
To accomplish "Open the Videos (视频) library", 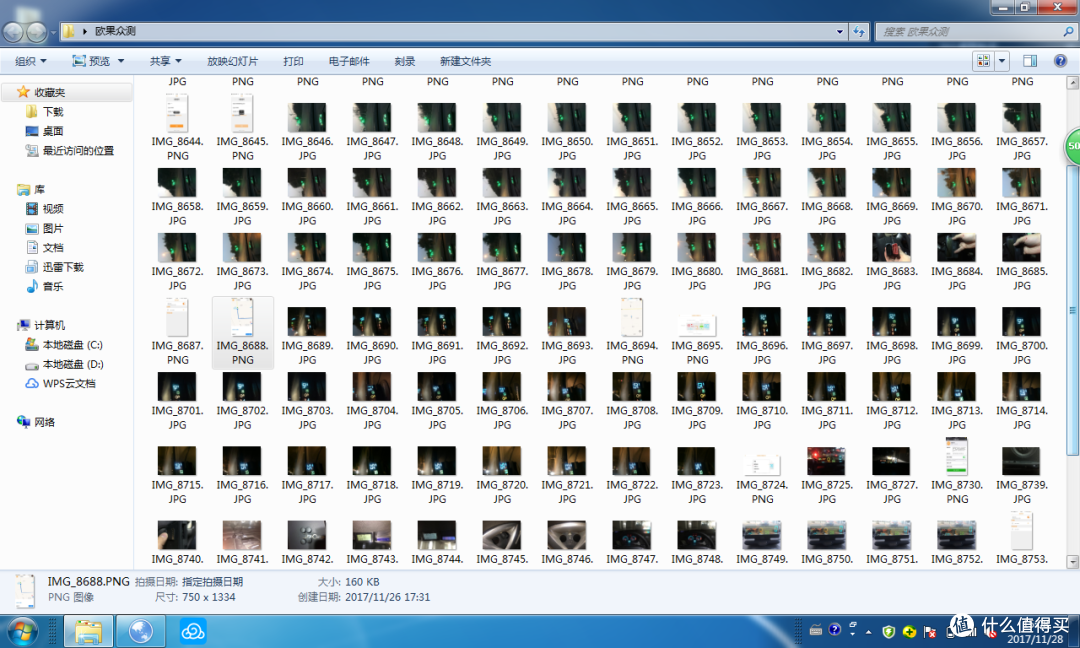I will point(44,209).
